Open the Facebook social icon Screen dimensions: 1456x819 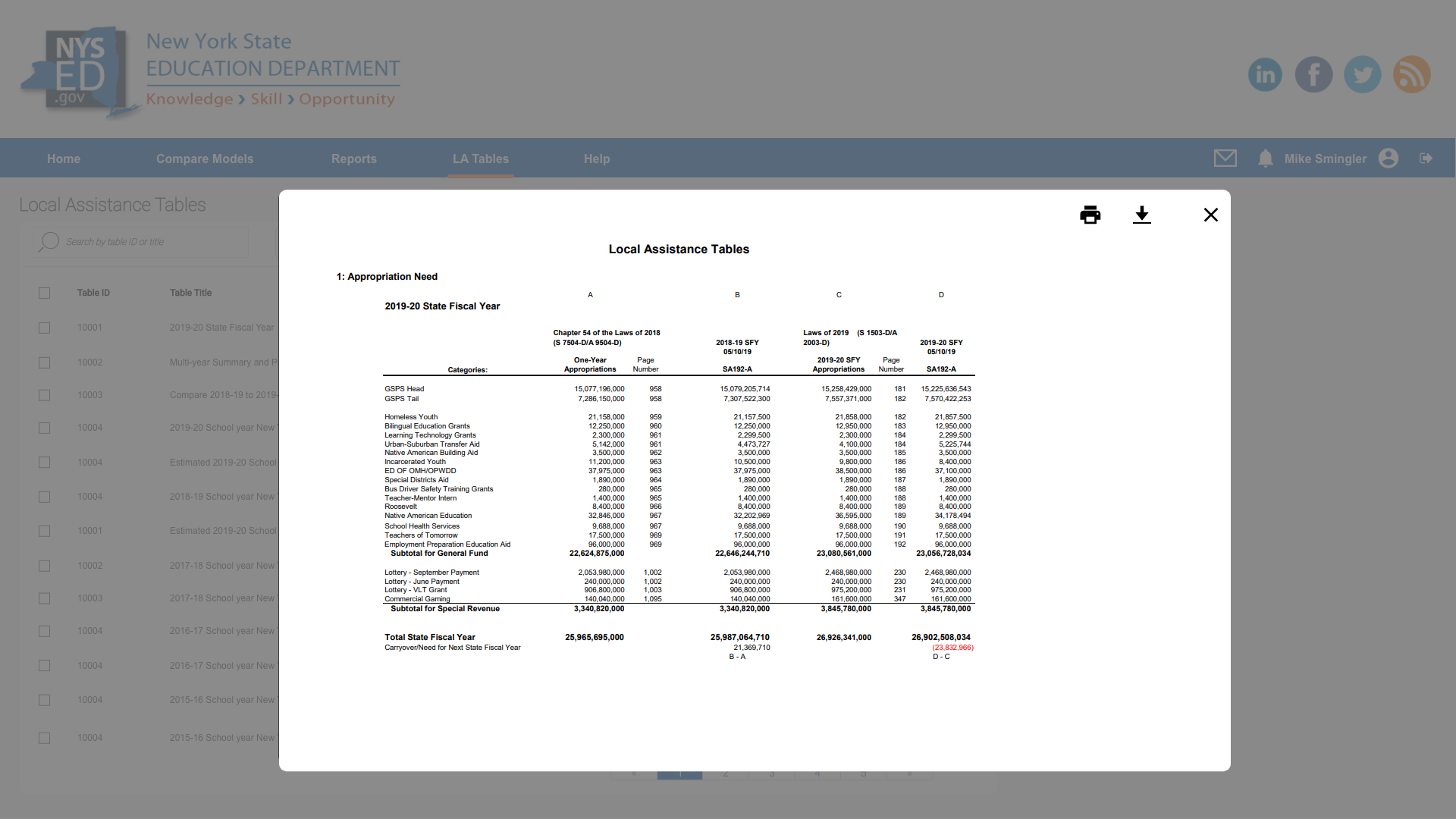point(1313,74)
